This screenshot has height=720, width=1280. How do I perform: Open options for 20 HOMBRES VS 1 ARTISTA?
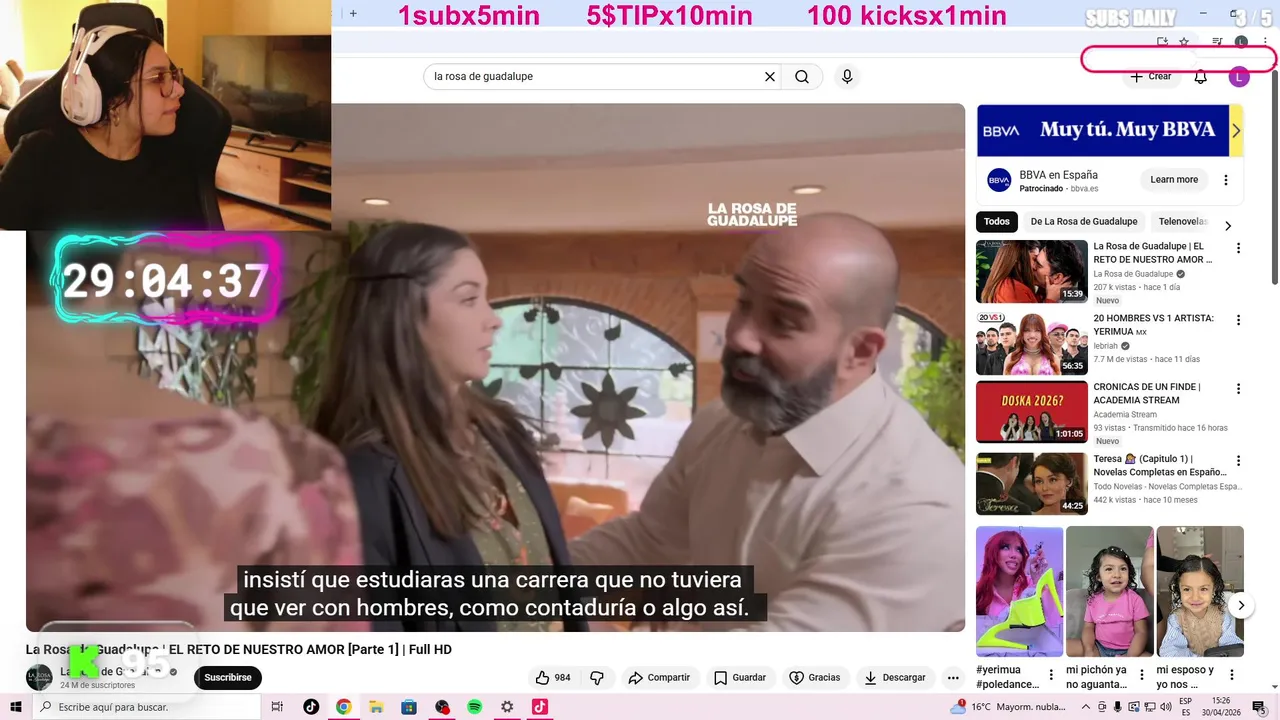1238,320
